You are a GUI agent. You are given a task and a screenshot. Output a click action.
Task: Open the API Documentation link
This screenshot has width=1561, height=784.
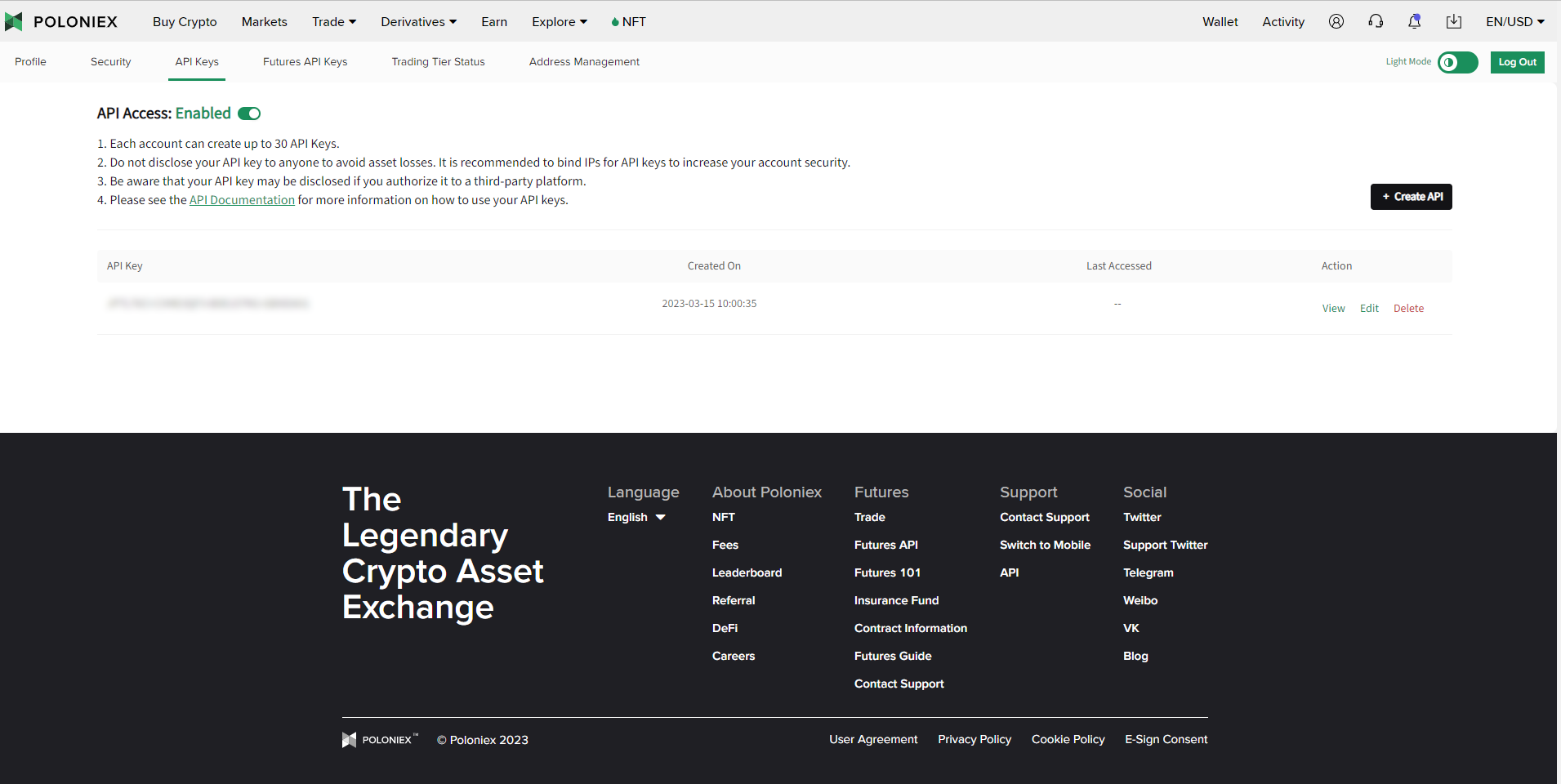(242, 200)
